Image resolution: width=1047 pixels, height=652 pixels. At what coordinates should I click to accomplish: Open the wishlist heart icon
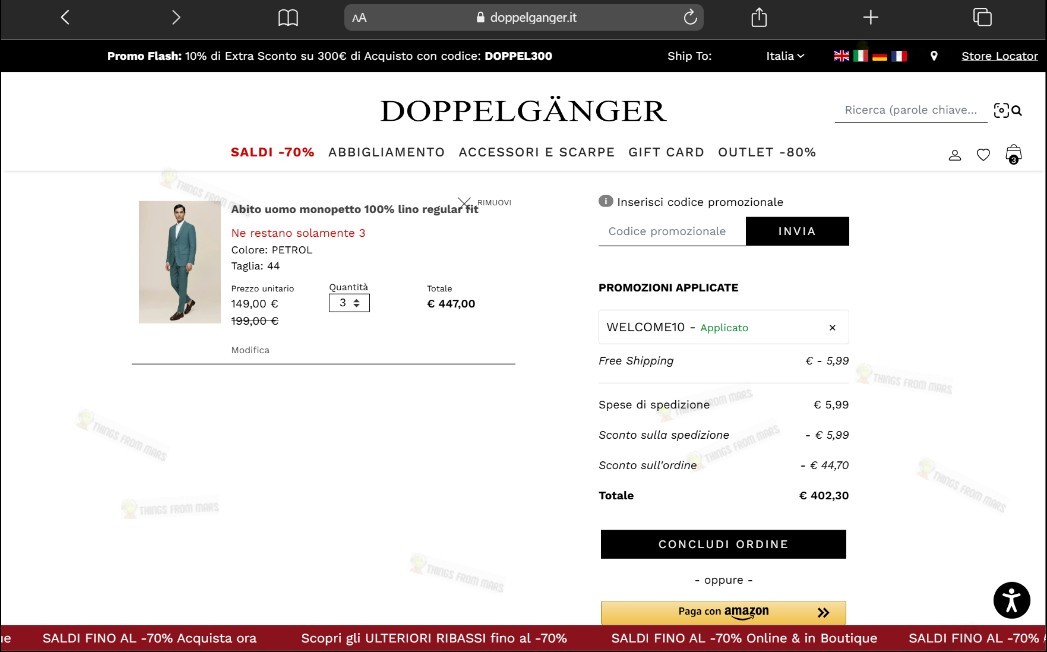click(984, 155)
